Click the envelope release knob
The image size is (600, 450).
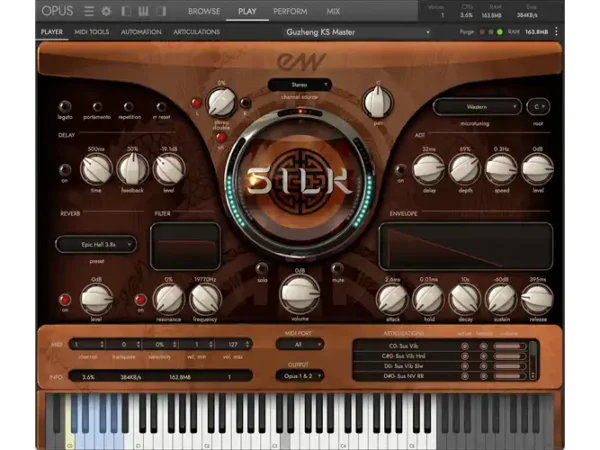[x=538, y=299]
